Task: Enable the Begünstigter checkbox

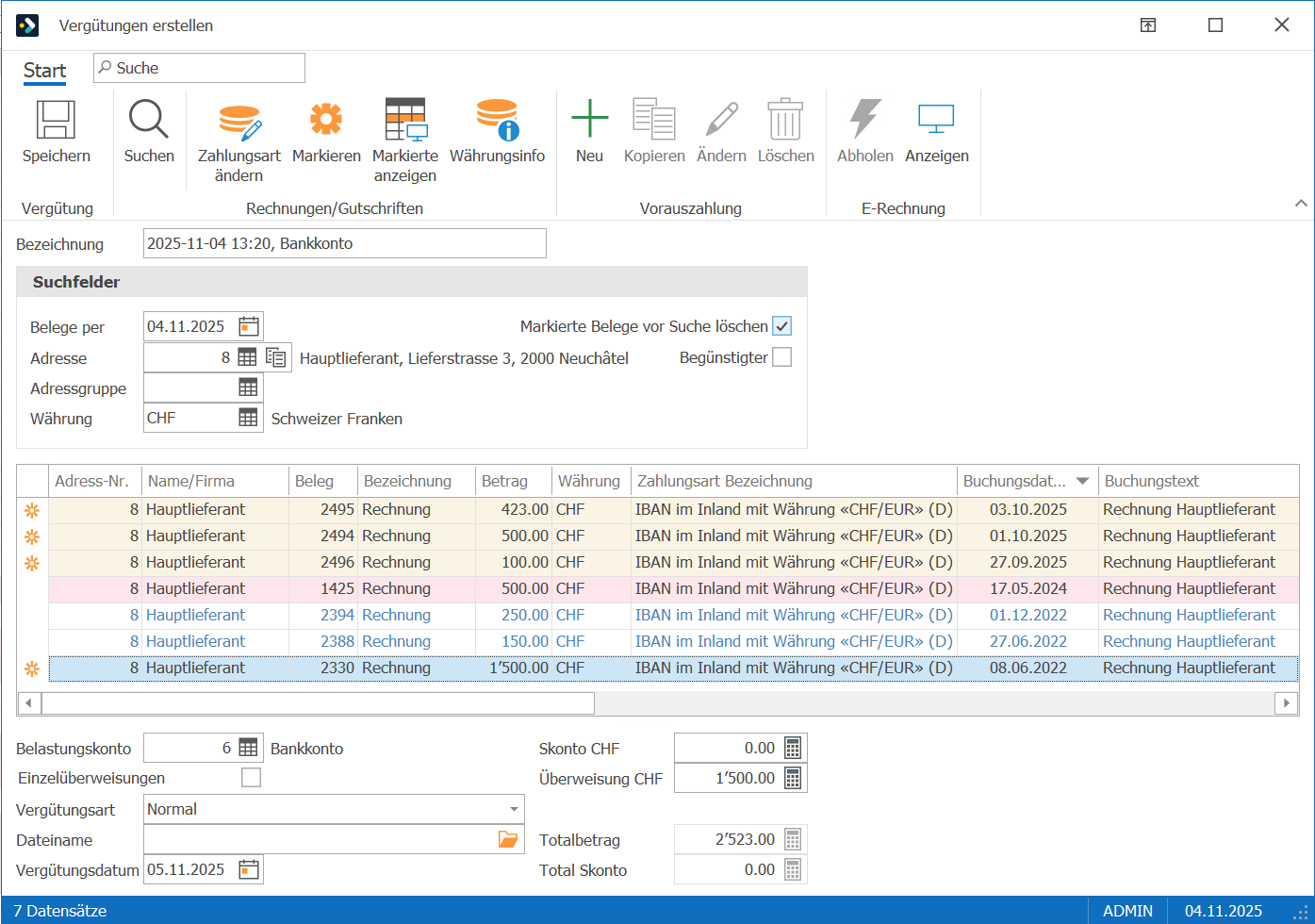Action: (x=782, y=357)
